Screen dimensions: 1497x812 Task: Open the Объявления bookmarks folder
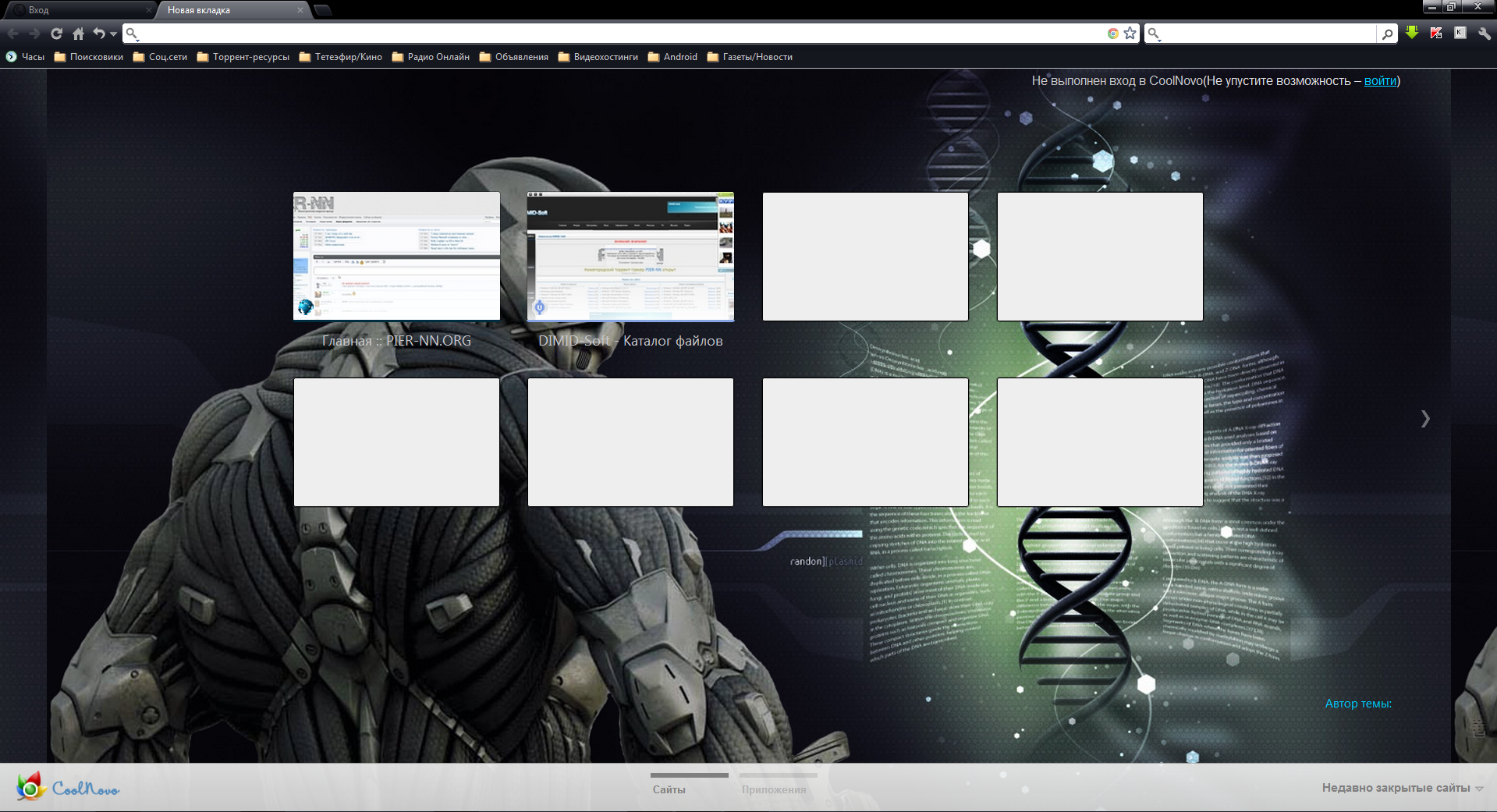tap(514, 57)
